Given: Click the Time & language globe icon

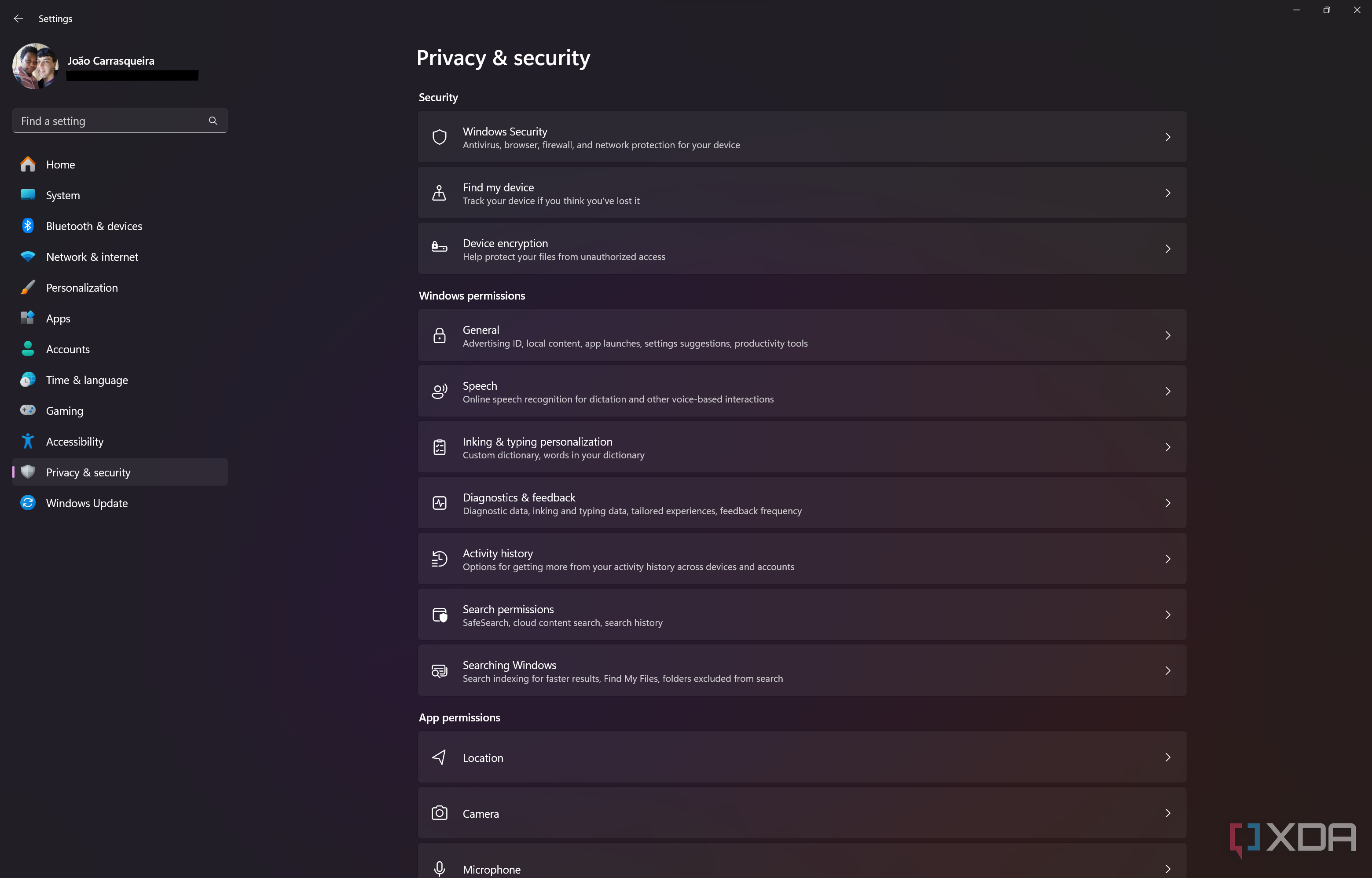Looking at the screenshot, I should [x=27, y=380].
